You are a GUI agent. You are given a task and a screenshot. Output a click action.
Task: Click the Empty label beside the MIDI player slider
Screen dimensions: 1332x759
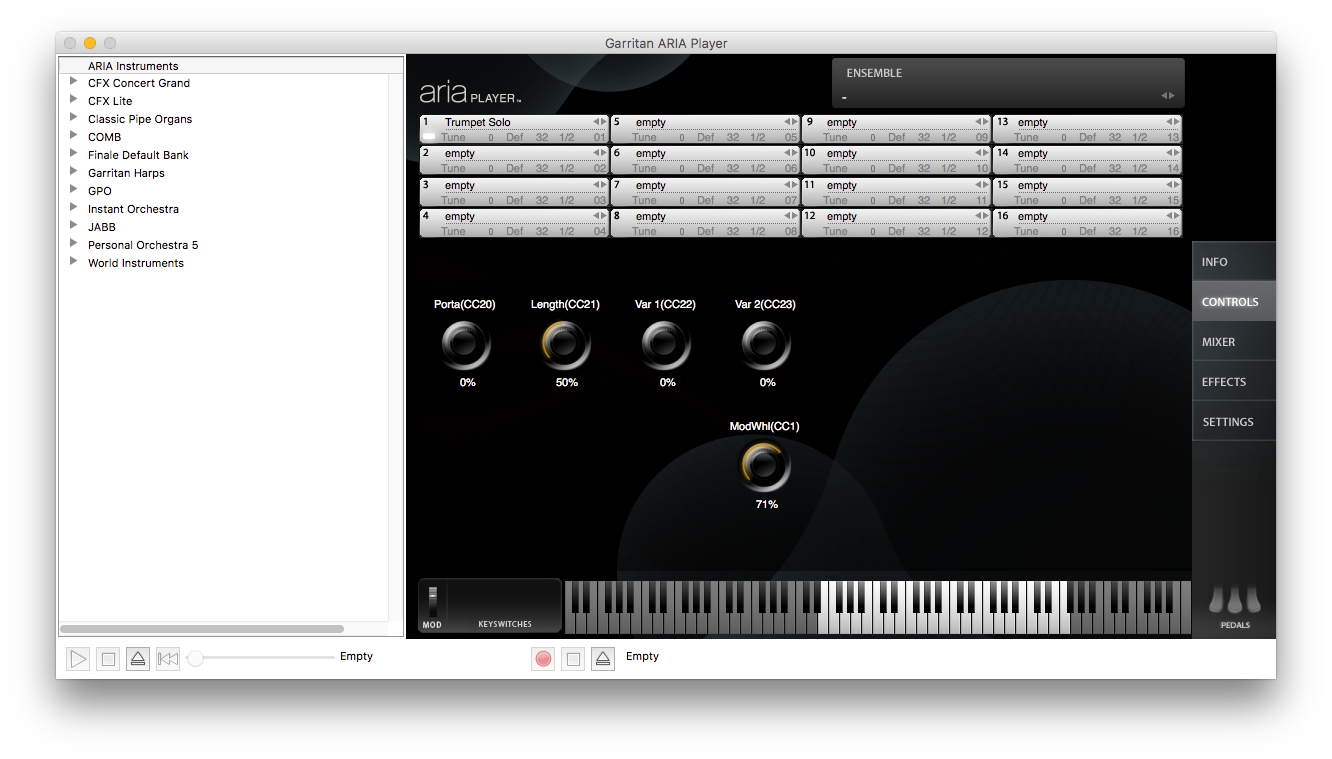(356, 656)
